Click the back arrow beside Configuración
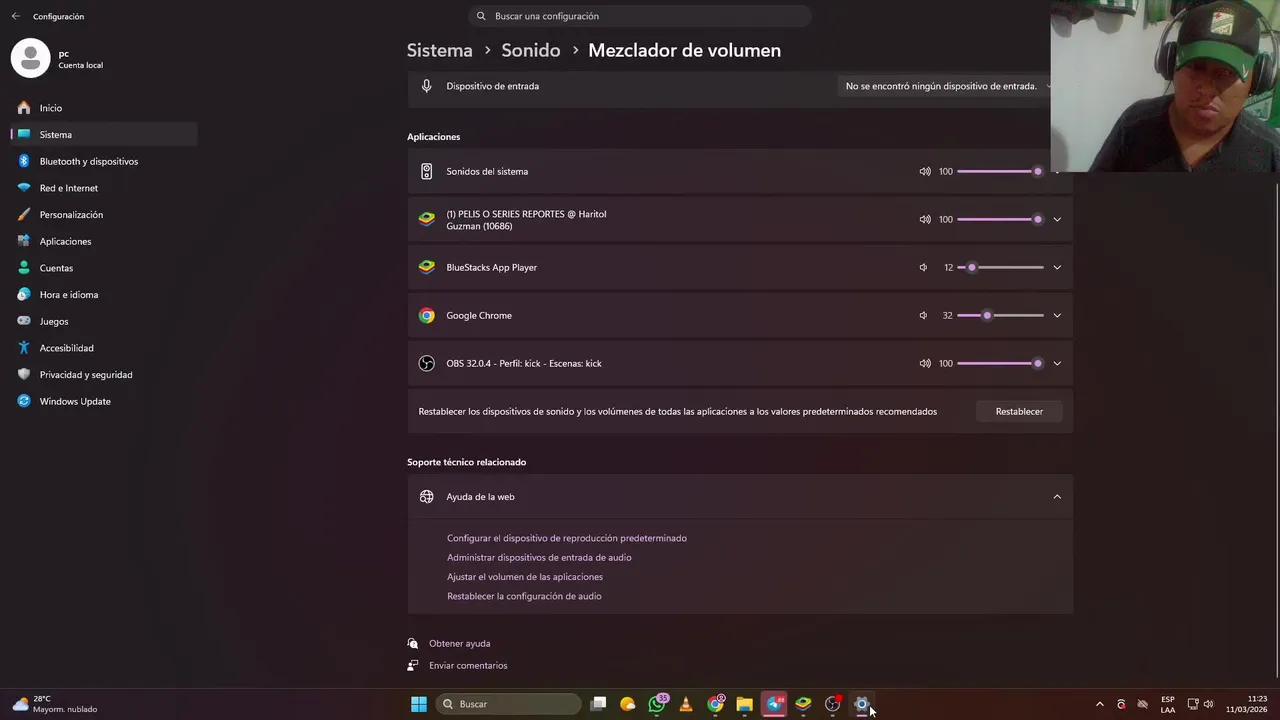The image size is (1280, 720). [15, 16]
